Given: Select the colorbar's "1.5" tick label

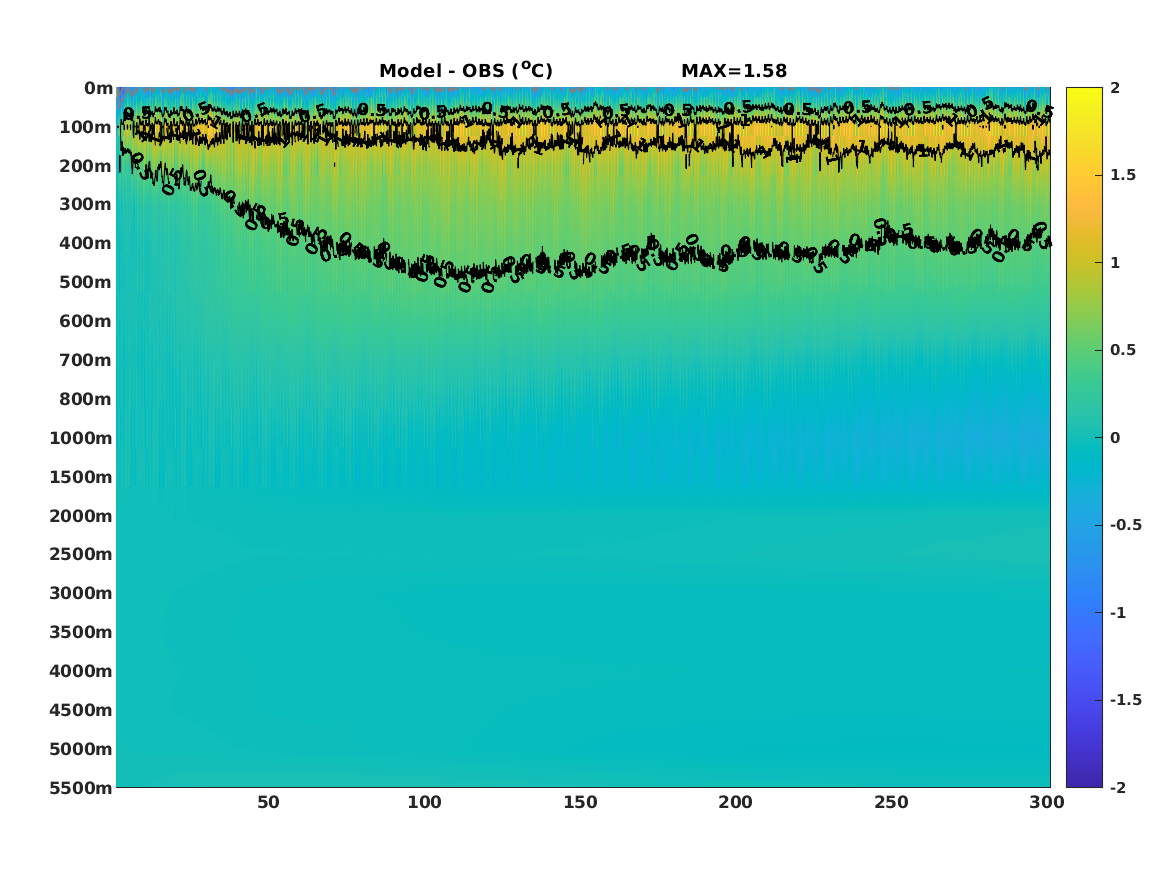Looking at the screenshot, I should click(1123, 175).
